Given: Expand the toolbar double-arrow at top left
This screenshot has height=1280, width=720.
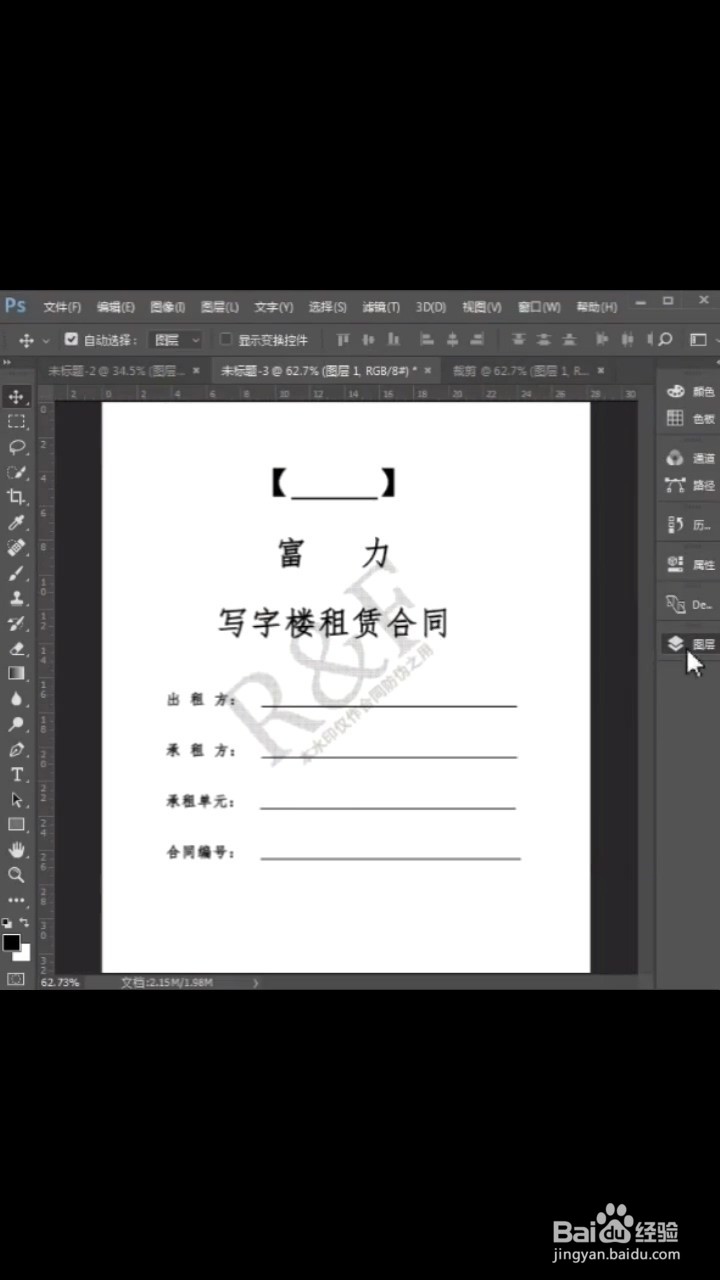Looking at the screenshot, I should (x=6, y=362).
